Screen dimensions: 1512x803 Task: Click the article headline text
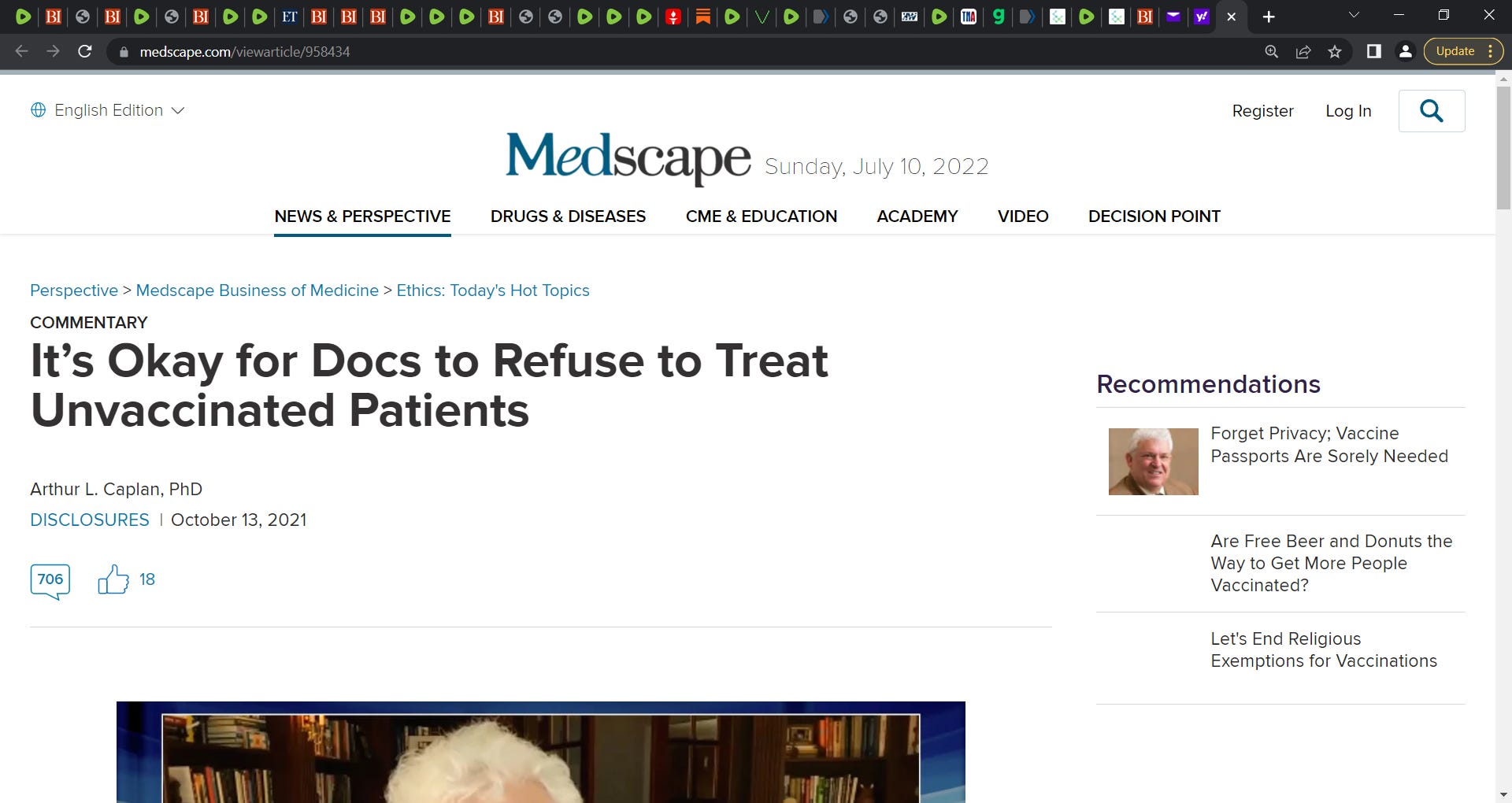[x=429, y=386]
